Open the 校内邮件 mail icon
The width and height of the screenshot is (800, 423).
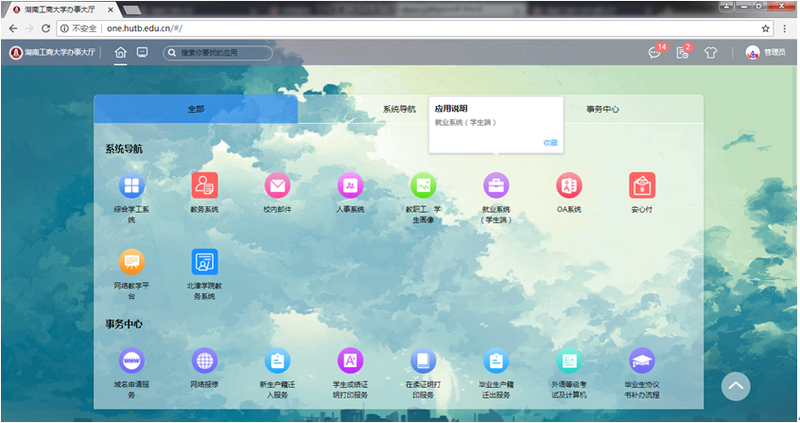(278, 185)
